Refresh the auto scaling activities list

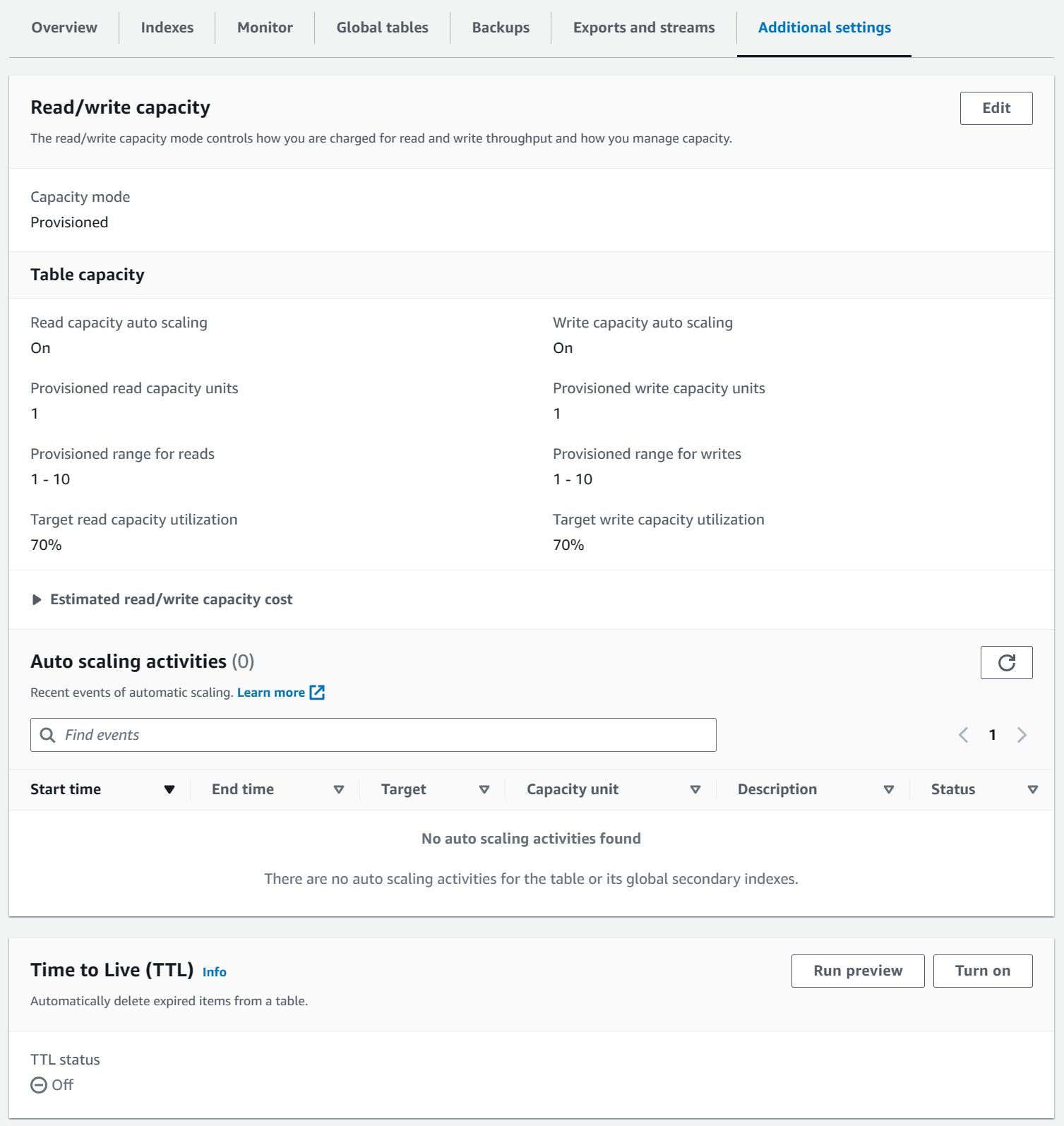pos(1006,662)
